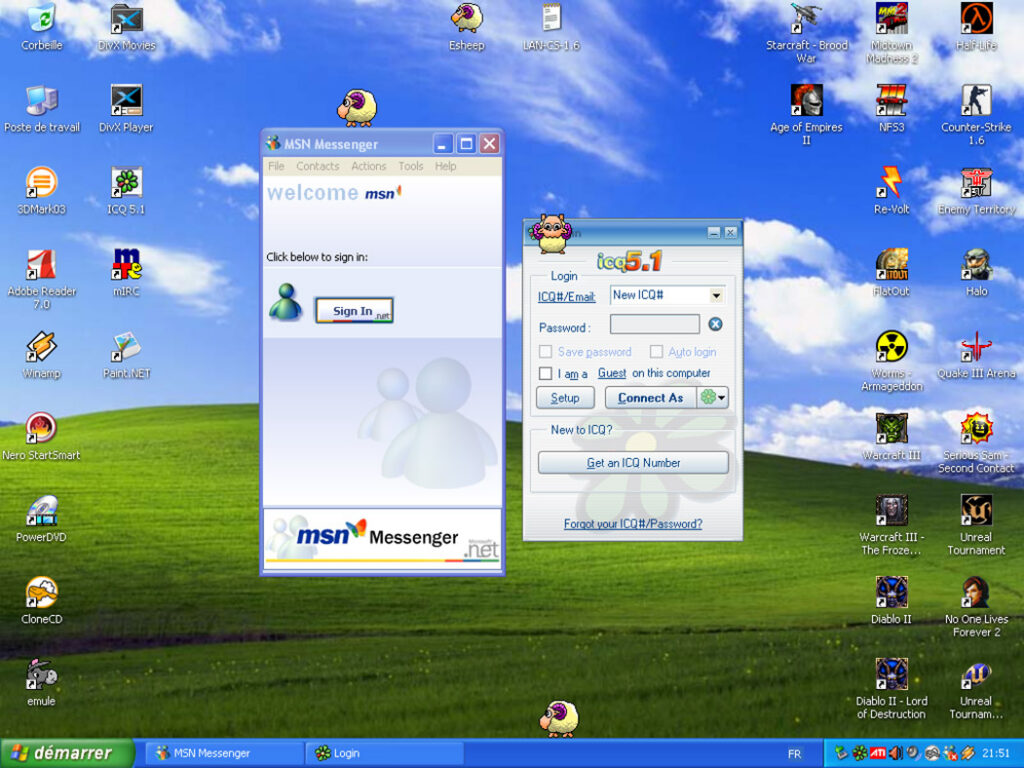Click Safely Remove Hardware tray icon
This screenshot has height=768, width=1024.
[x=841, y=754]
